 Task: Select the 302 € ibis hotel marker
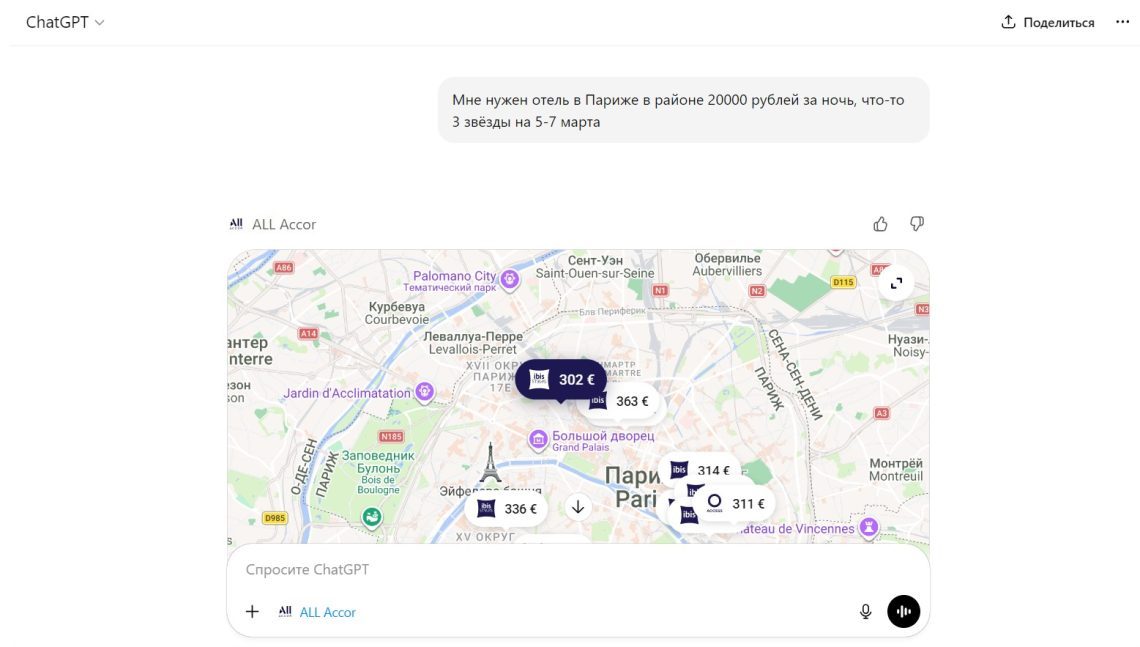tap(562, 380)
